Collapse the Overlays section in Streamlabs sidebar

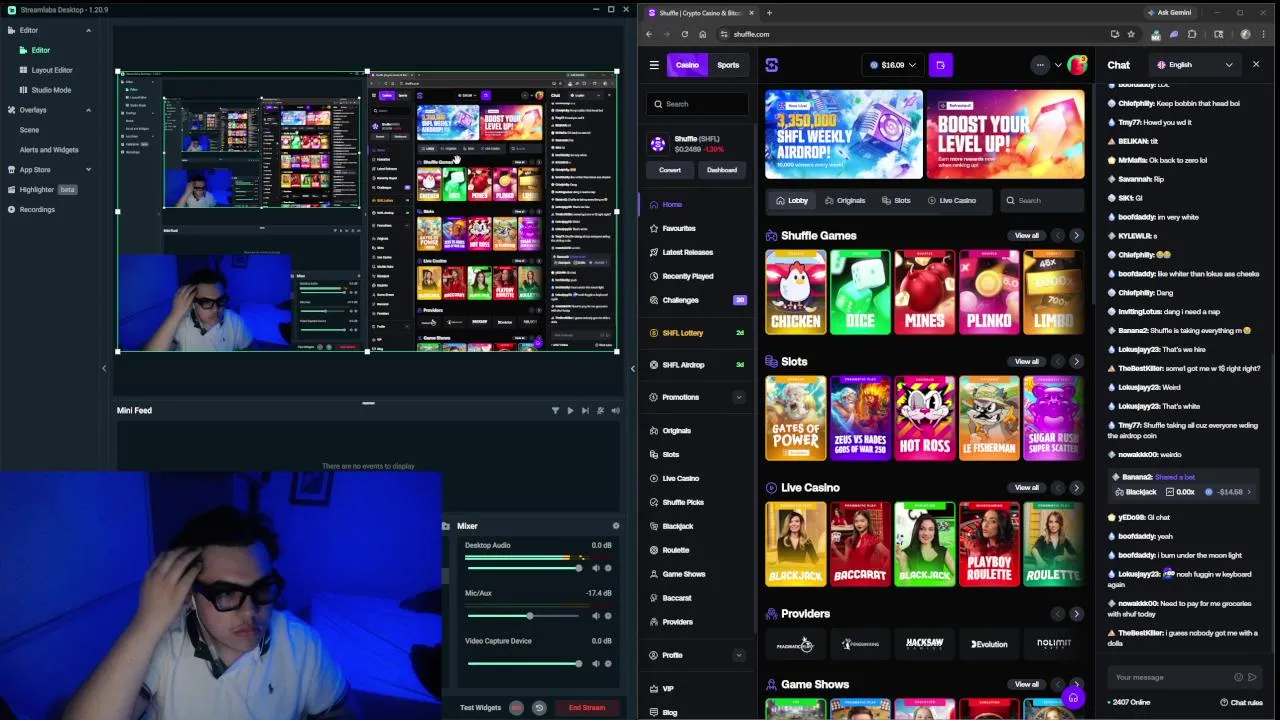coord(88,110)
